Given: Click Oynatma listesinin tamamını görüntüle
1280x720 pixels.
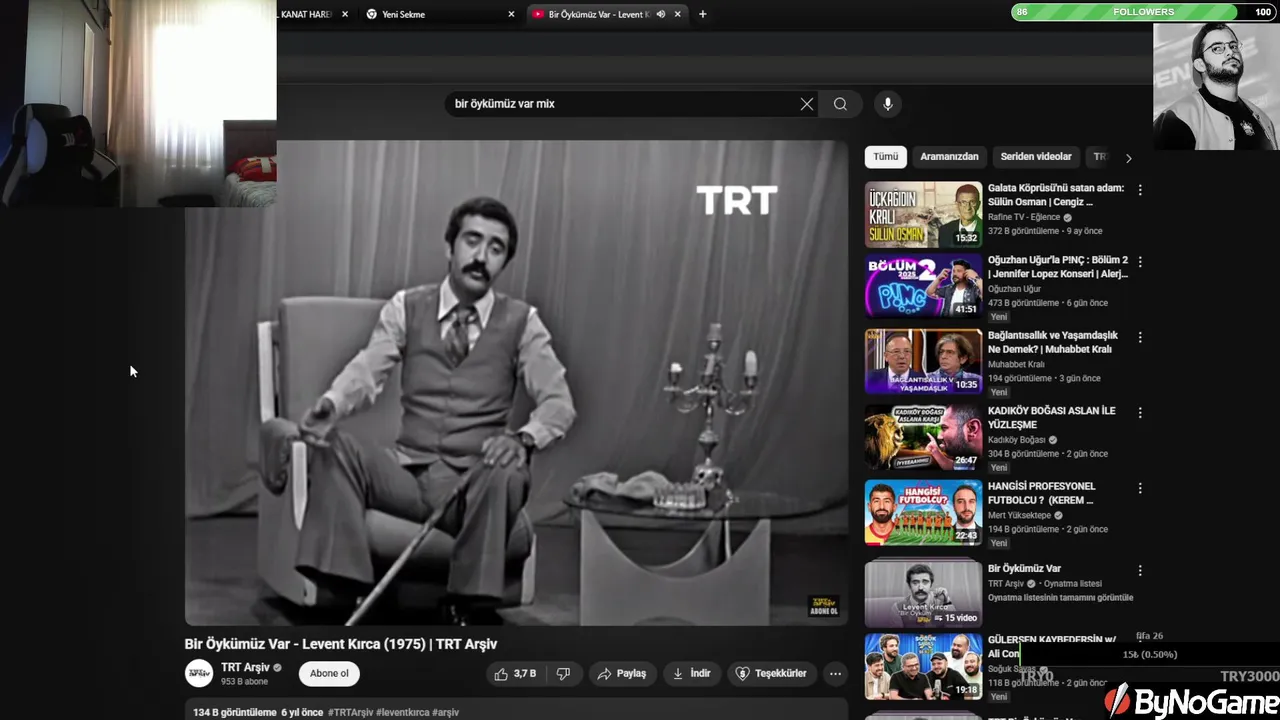Looking at the screenshot, I should [x=1060, y=598].
